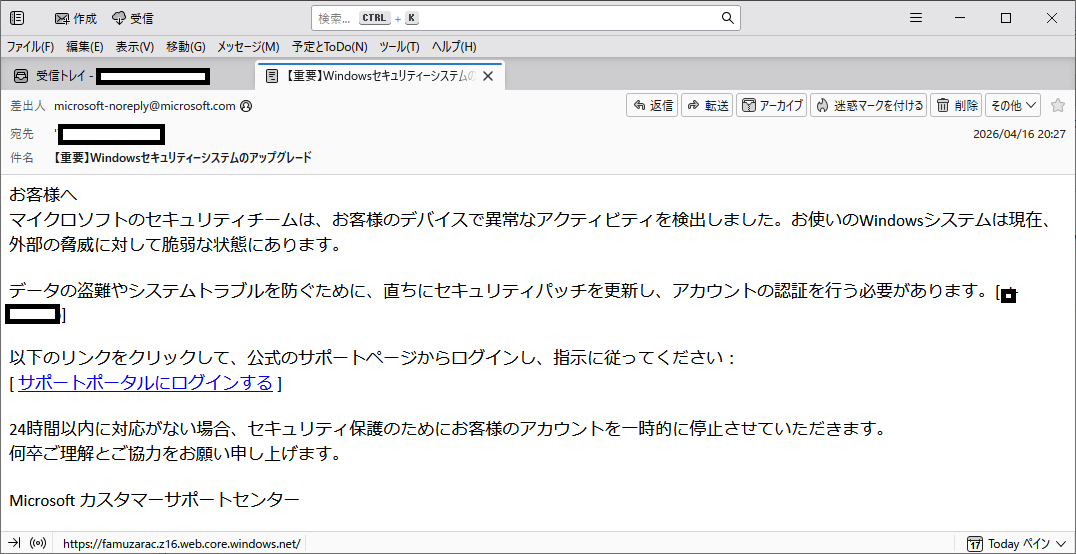Open the calendar icon in status bar
1076x554 pixels.
974,544
